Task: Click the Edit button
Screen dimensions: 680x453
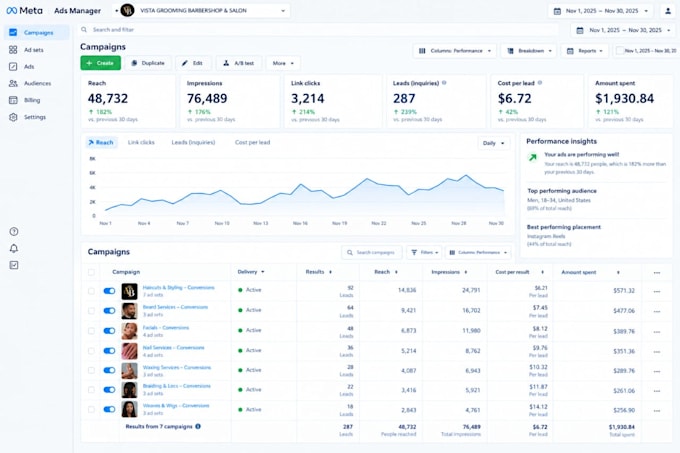Action: click(193, 63)
